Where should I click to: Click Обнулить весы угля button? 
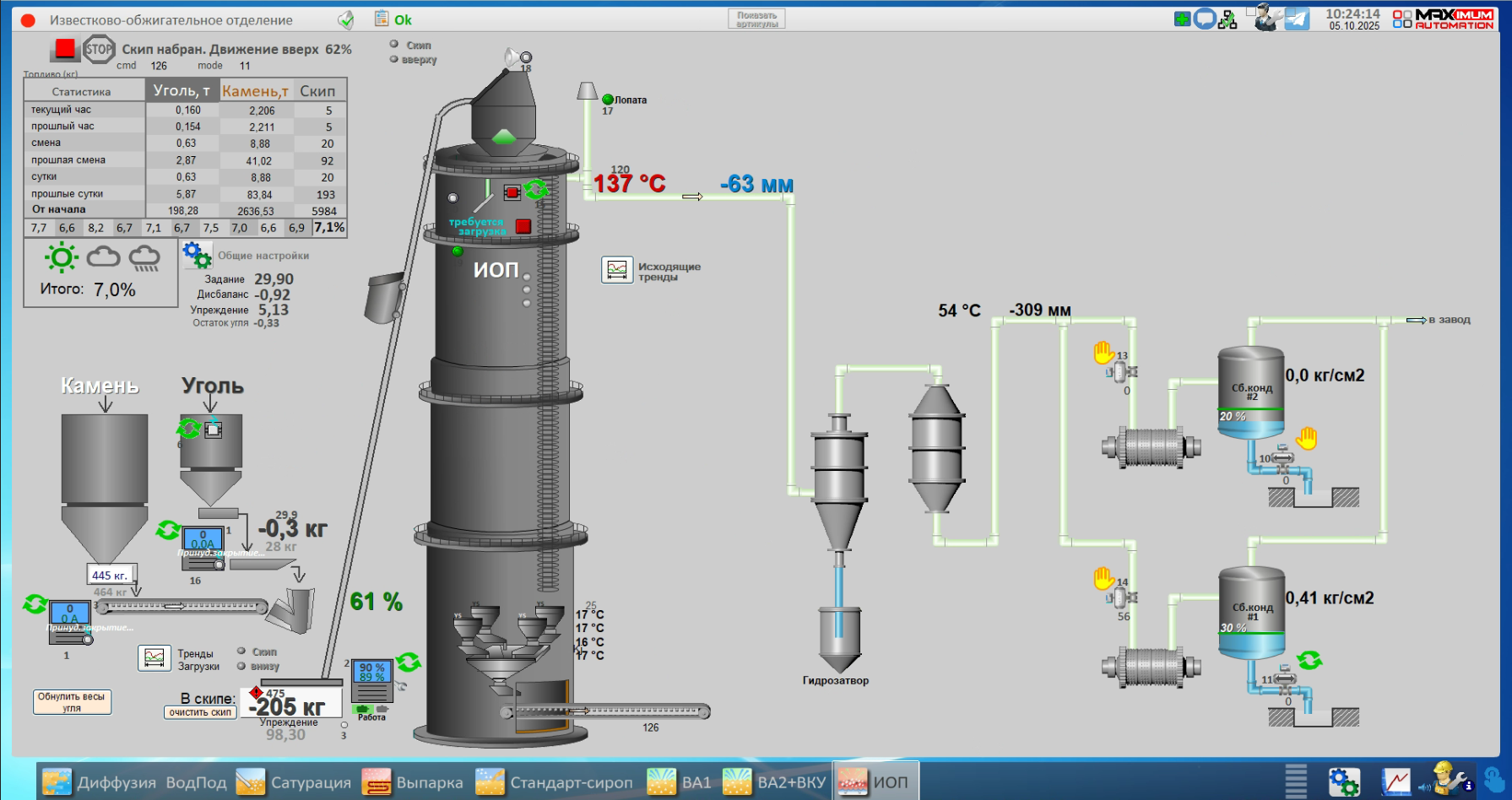tap(72, 702)
